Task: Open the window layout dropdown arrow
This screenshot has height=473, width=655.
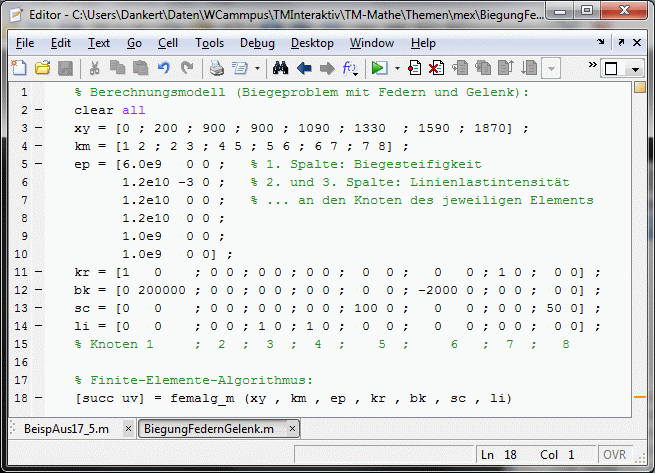Action: [x=638, y=68]
